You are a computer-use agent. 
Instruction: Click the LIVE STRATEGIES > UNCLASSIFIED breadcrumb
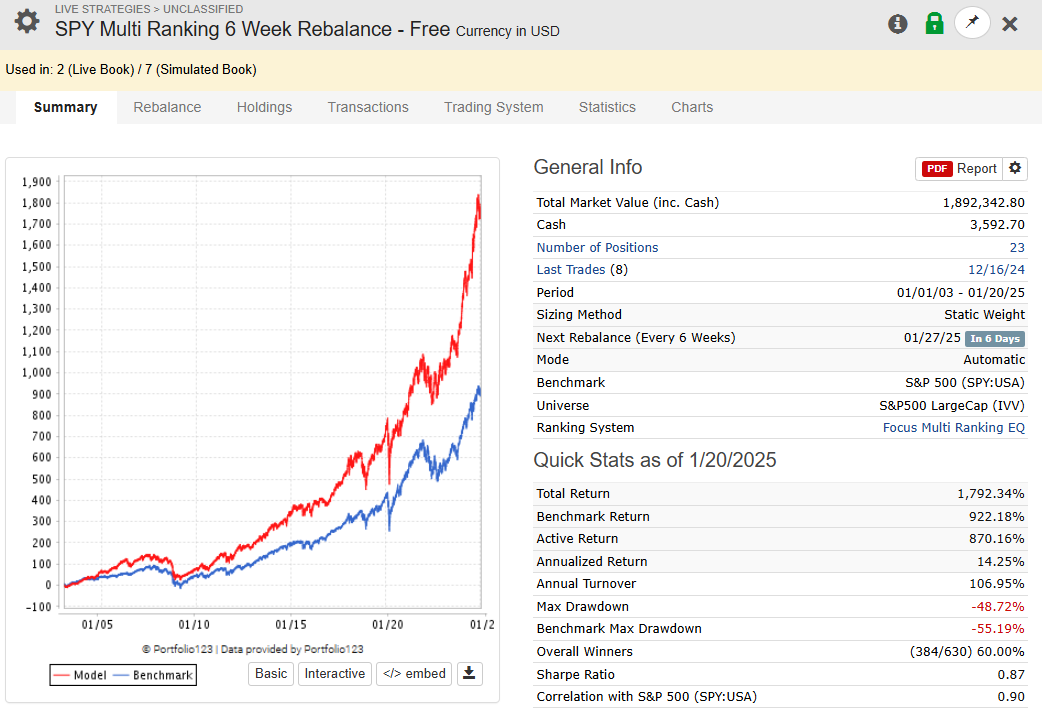click(x=149, y=9)
